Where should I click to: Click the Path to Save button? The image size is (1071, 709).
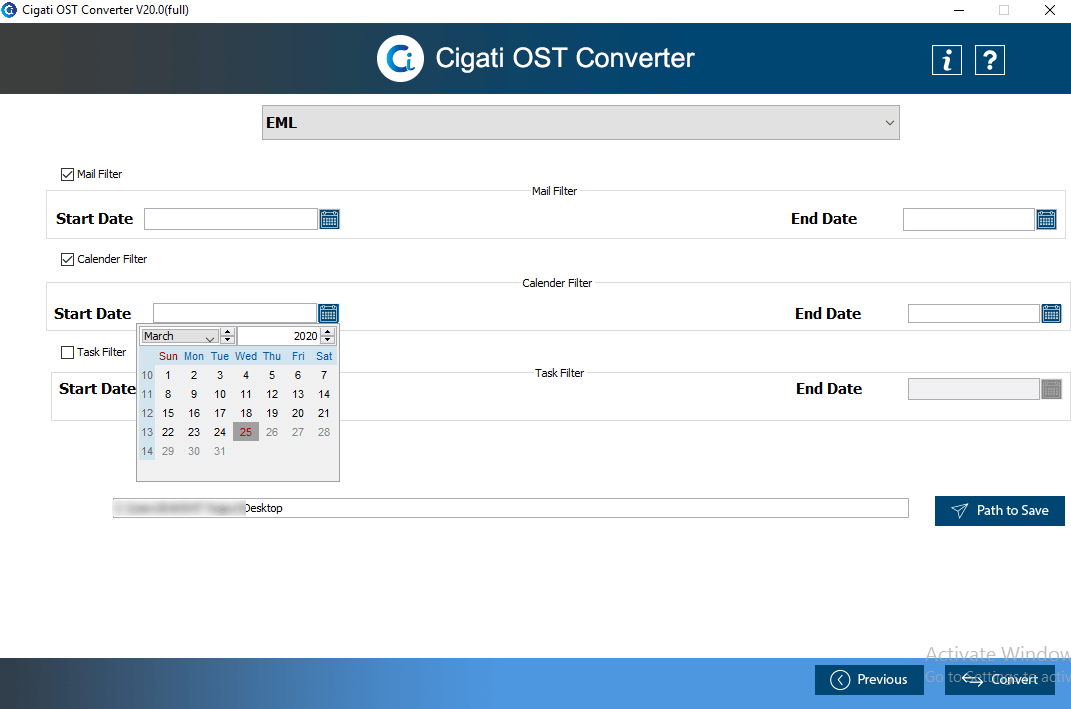tap(999, 511)
